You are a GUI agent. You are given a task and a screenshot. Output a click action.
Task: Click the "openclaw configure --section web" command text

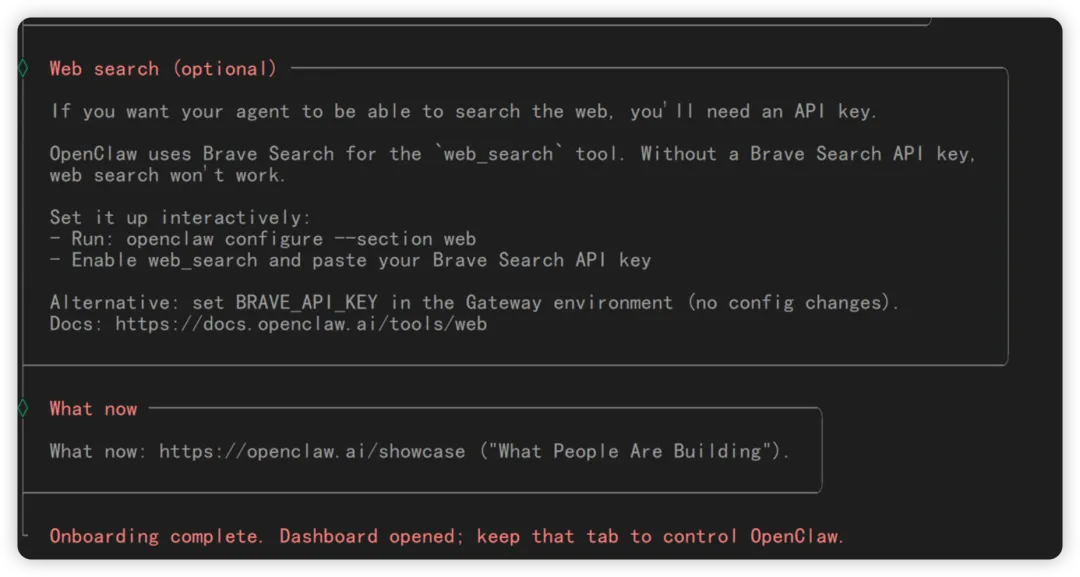[x=301, y=239]
